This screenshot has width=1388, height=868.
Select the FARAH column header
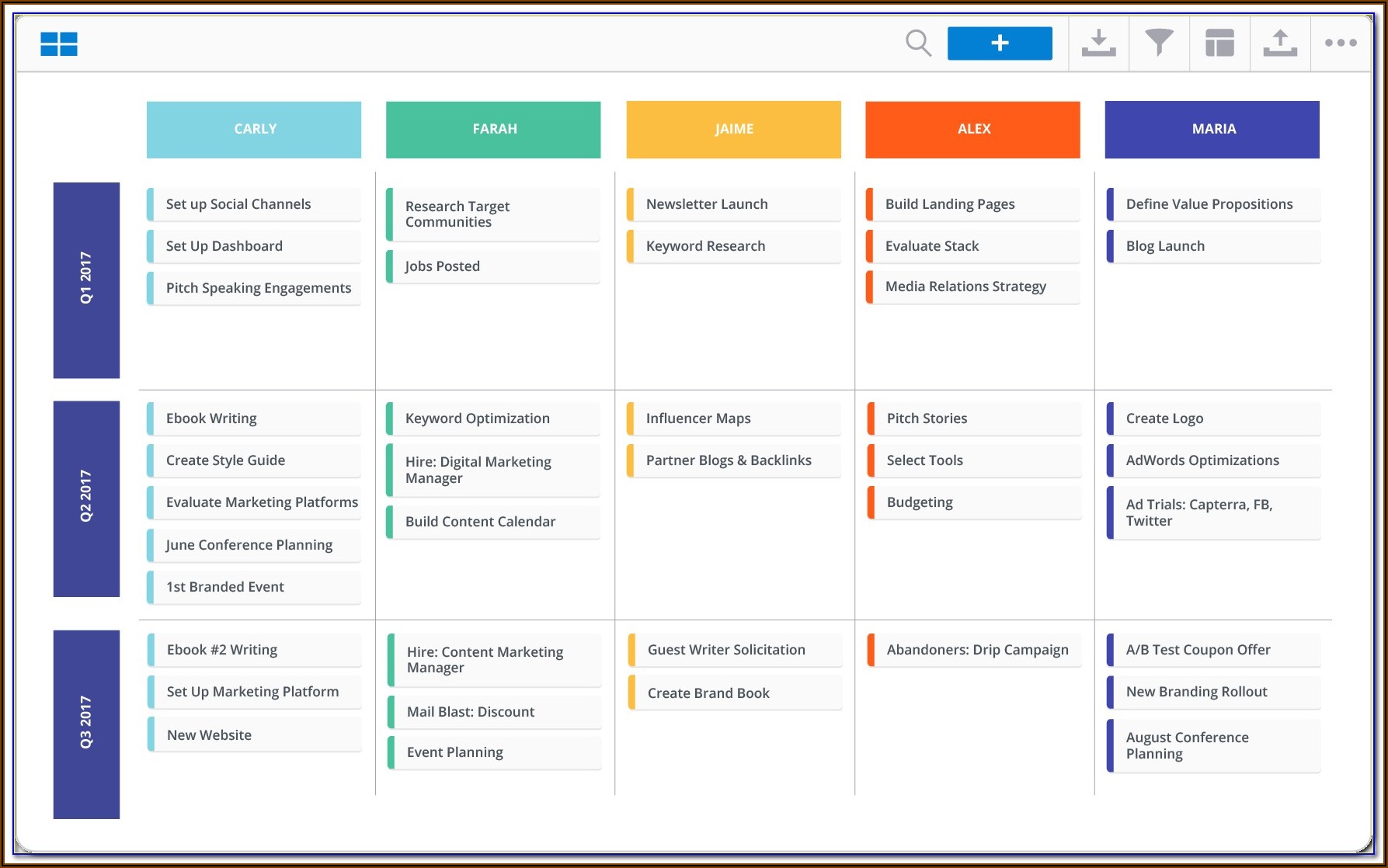493,130
